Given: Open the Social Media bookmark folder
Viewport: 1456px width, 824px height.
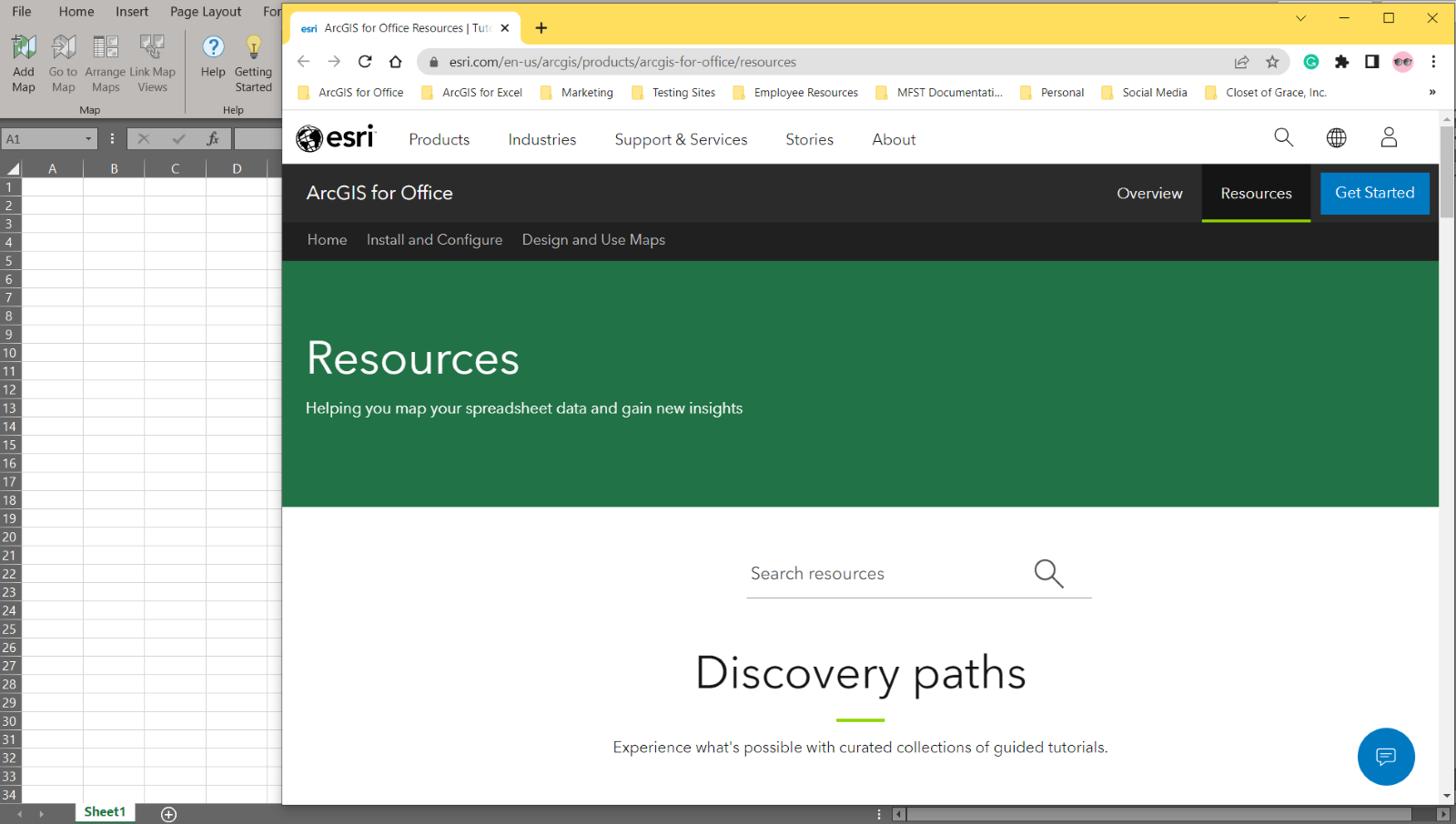Looking at the screenshot, I should pos(1144,93).
